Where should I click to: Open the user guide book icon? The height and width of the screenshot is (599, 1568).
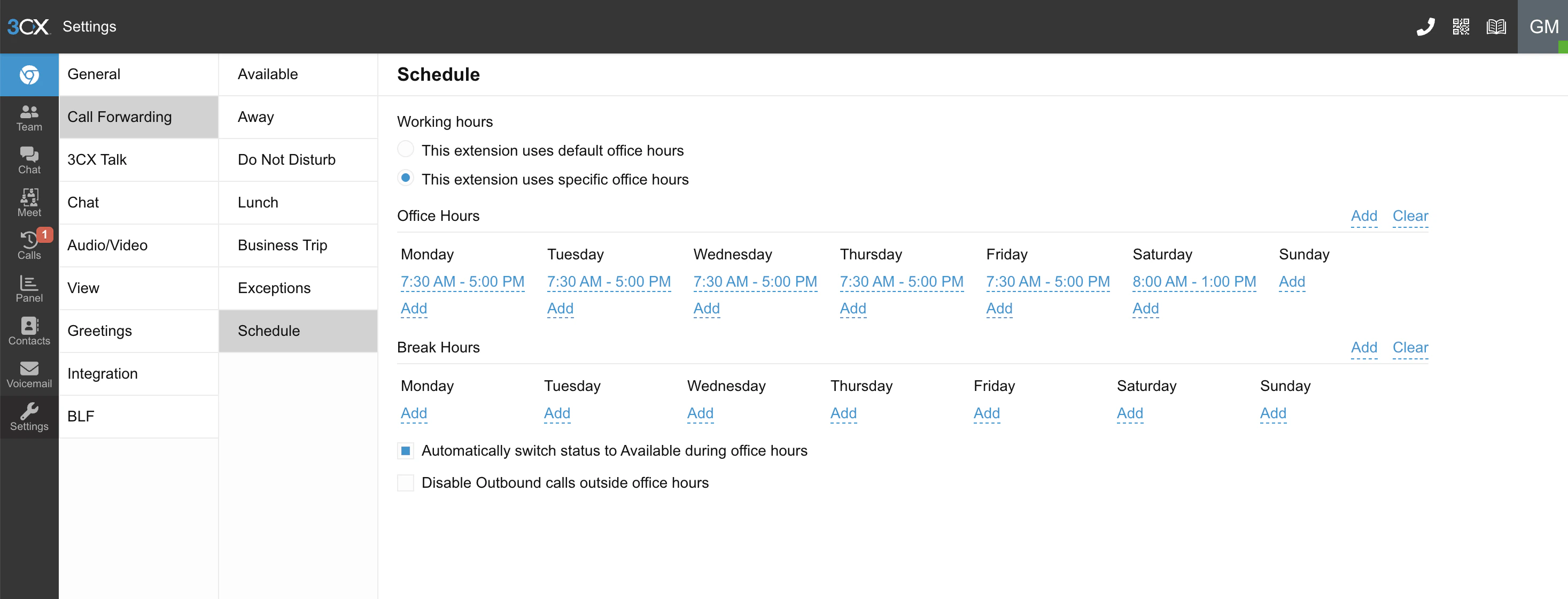coord(1495,27)
